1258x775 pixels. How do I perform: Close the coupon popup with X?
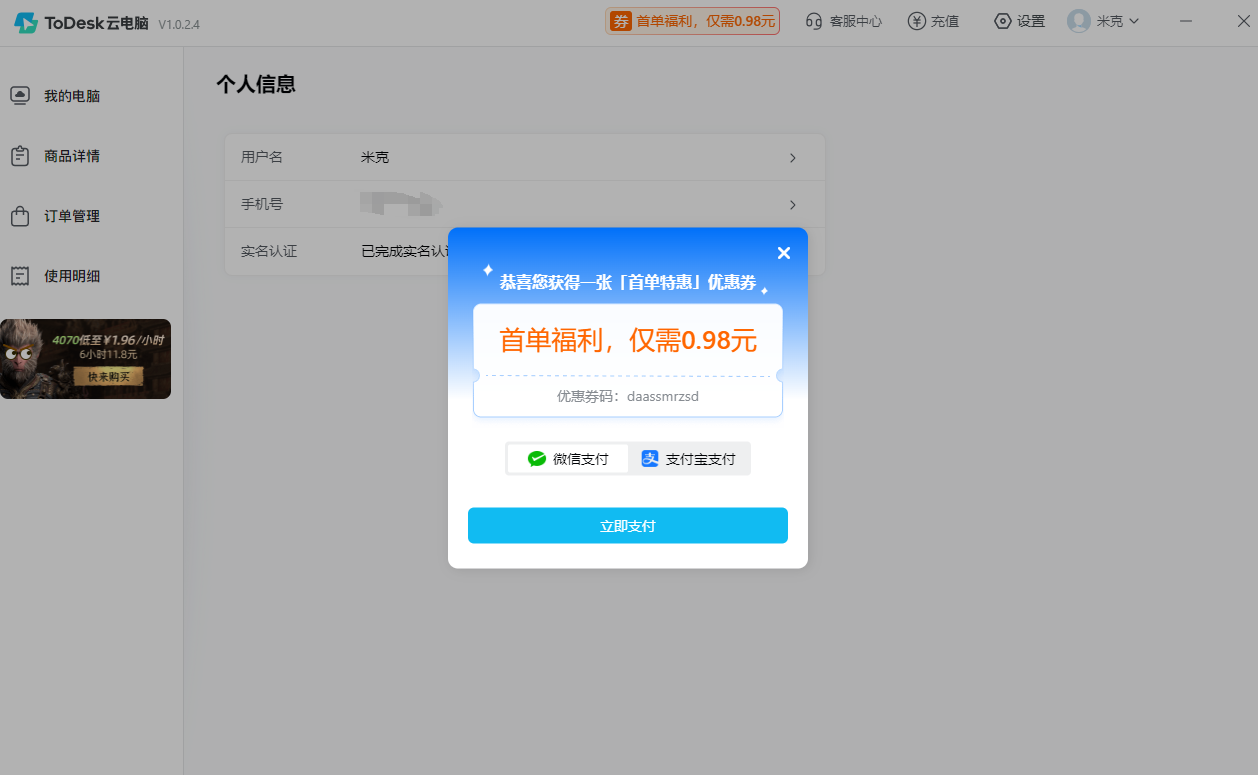click(x=784, y=253)
